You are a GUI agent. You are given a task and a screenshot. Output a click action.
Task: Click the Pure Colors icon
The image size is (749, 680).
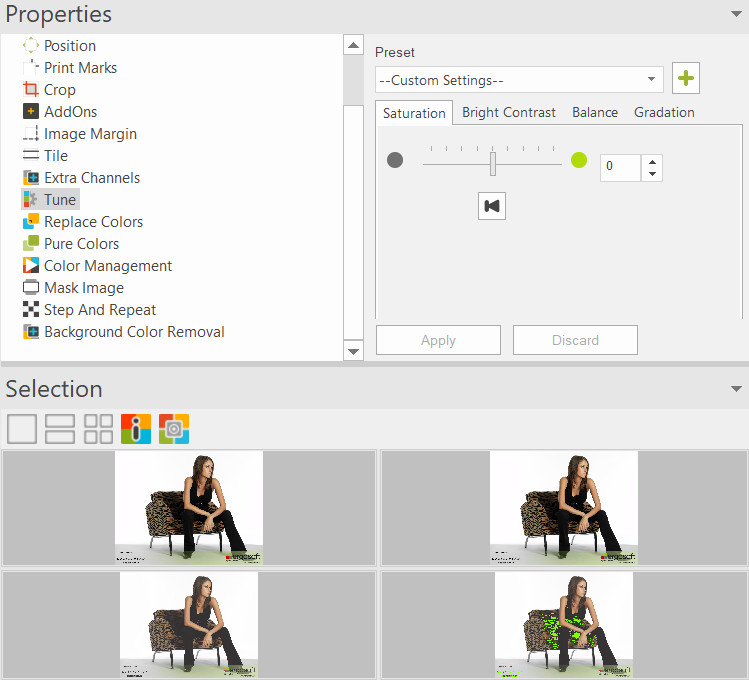[x=31, y=244]
